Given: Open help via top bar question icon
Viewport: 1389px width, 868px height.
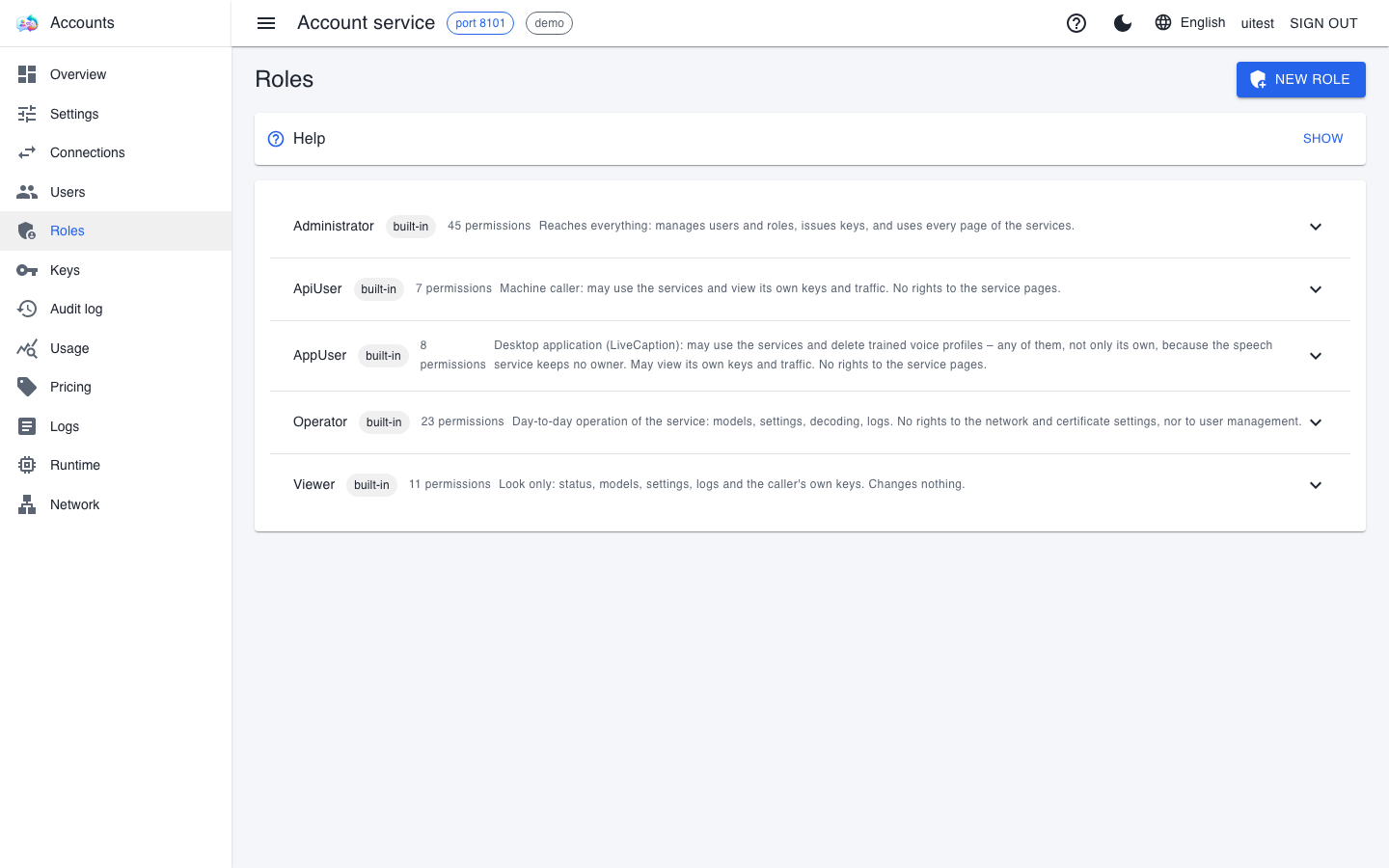Looking at the screenshot, I should click(x=1076, y=23).
